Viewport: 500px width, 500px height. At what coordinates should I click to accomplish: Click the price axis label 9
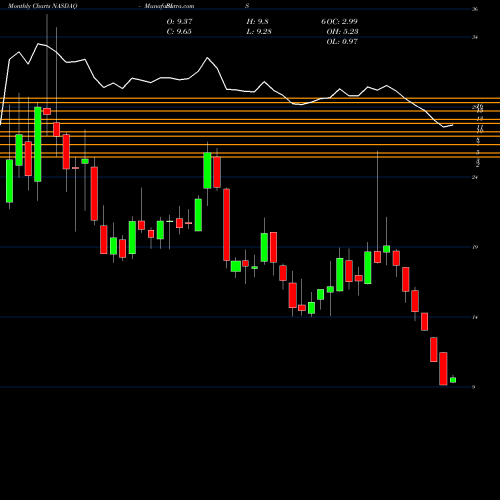473,387
